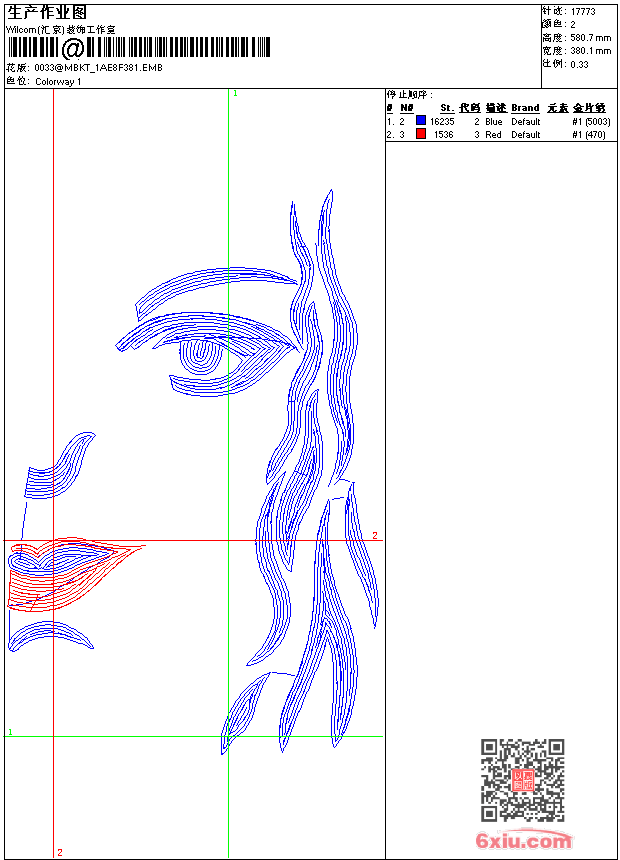620x860 pixels.
Task: Click the green marker 1 at left
Action: [10, 732]
